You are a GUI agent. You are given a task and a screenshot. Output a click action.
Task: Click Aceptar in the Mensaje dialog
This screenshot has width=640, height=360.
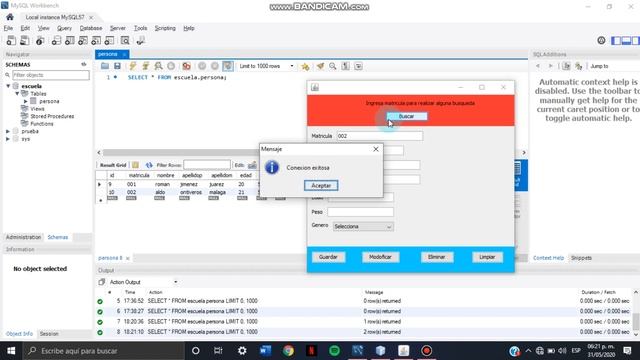[x=321, y=185]
